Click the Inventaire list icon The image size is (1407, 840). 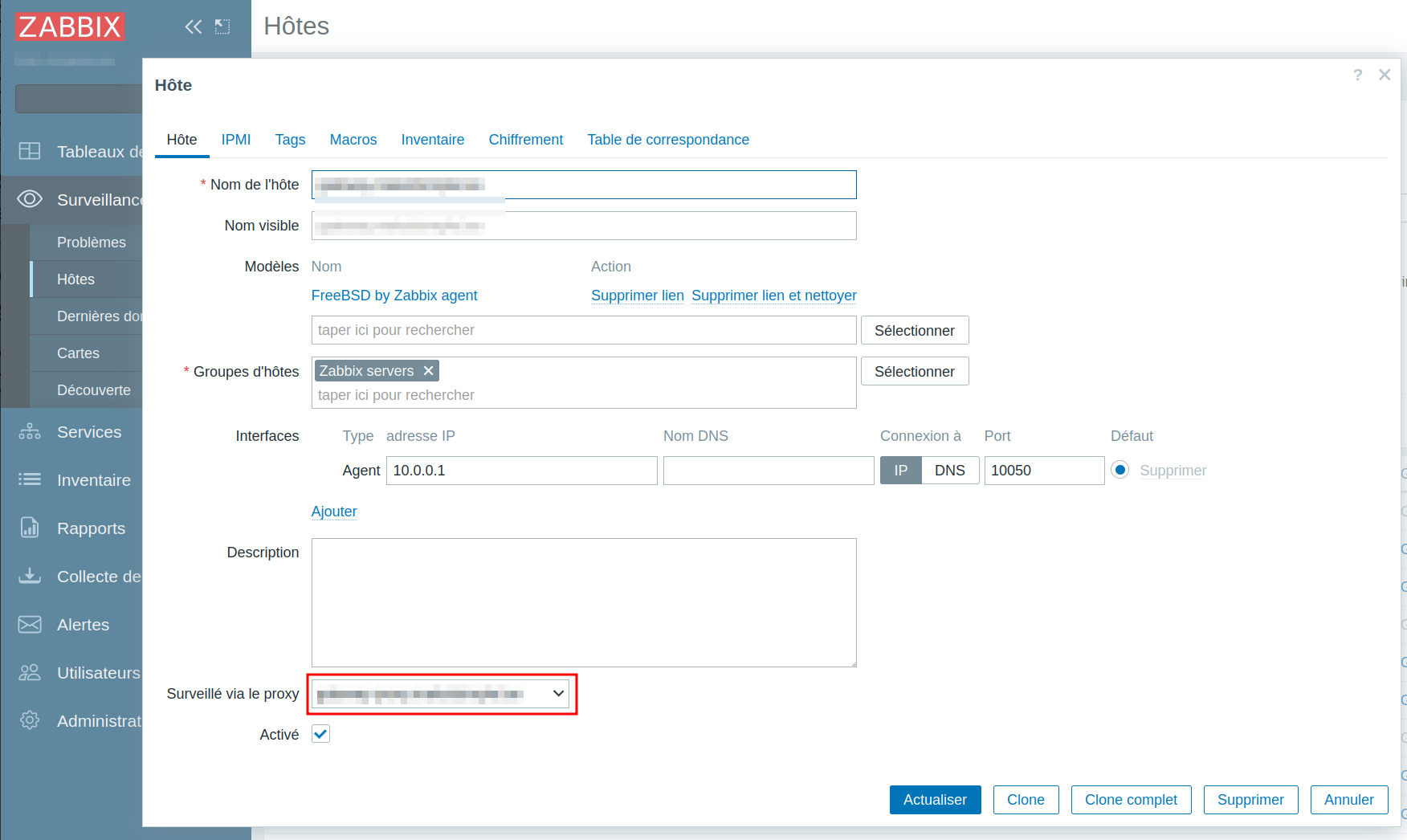click(30, 479)
